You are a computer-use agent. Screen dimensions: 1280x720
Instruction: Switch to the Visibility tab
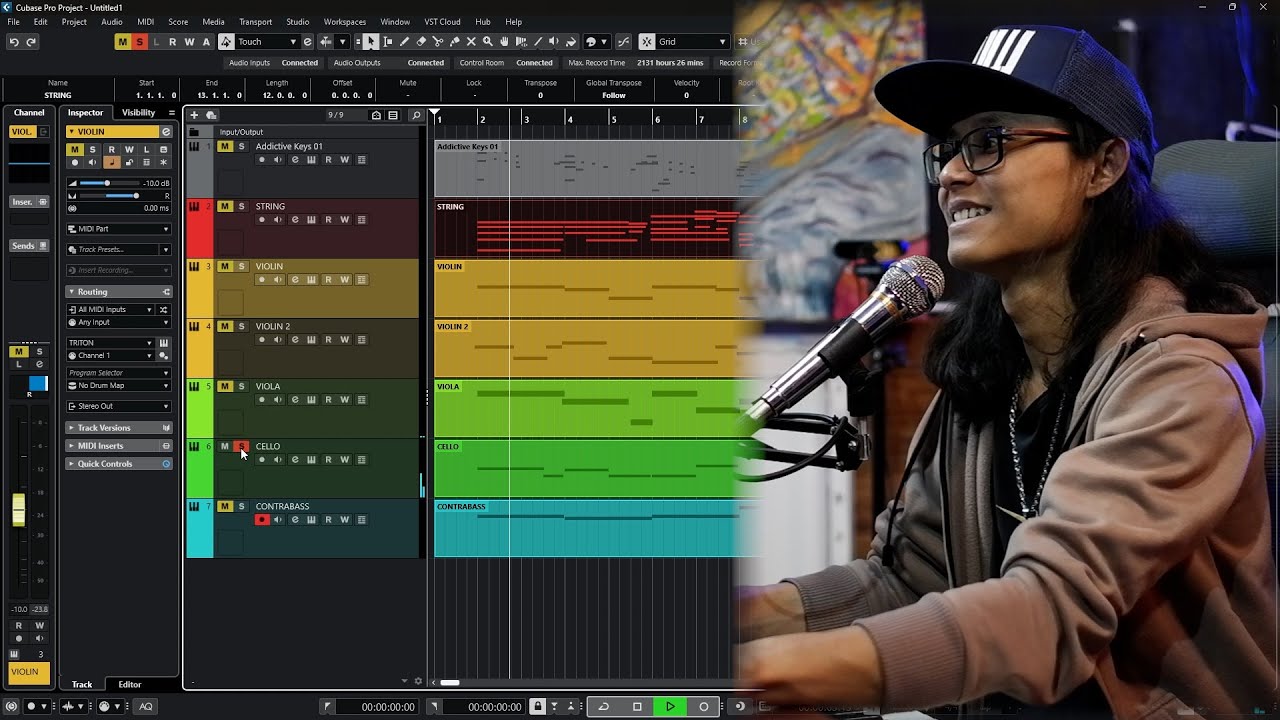(138, 113)
